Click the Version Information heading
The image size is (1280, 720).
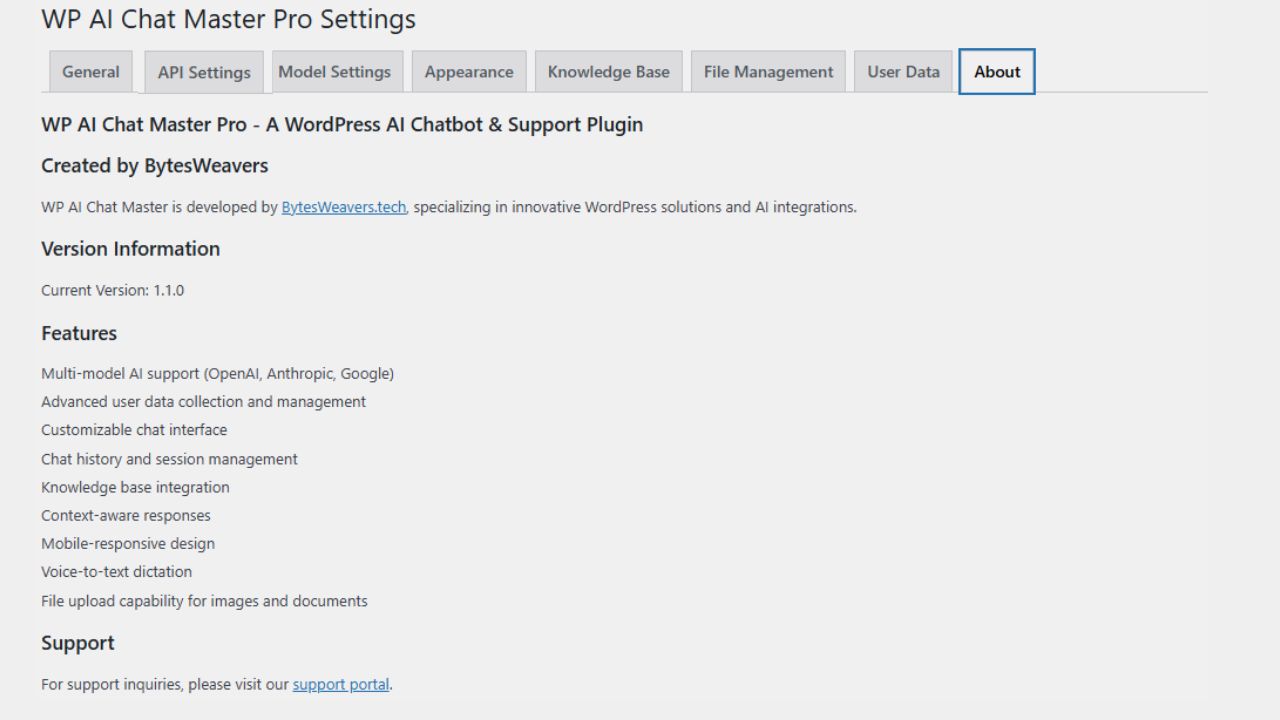point(130,249)
